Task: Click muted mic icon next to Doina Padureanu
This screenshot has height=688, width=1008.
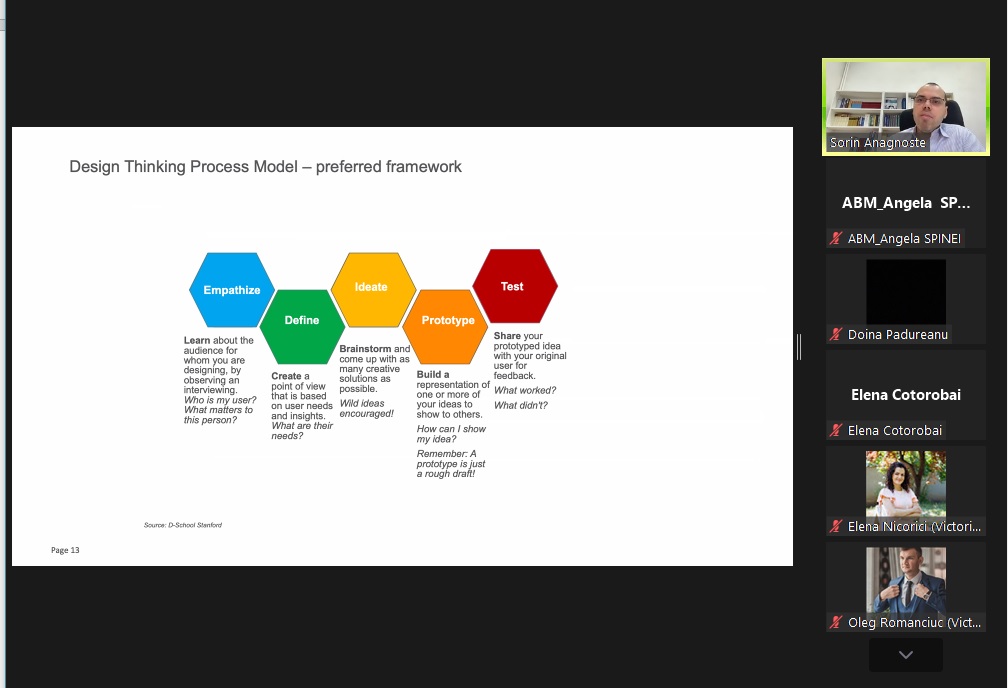Action: pyautogui.click(x=836, y=334)
